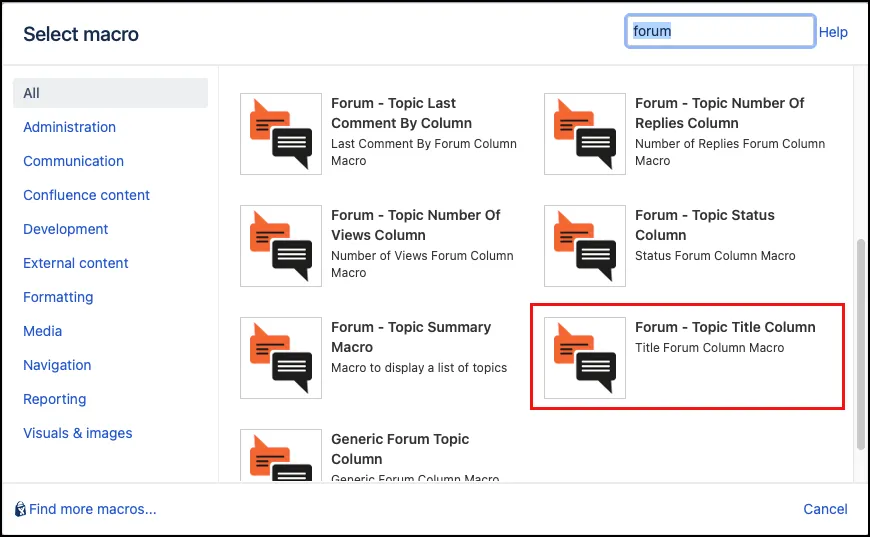Screen dimensions: 870x537
Task: Click description 'Status Forum Column Macro'
Action: click(x=715, y=256)
